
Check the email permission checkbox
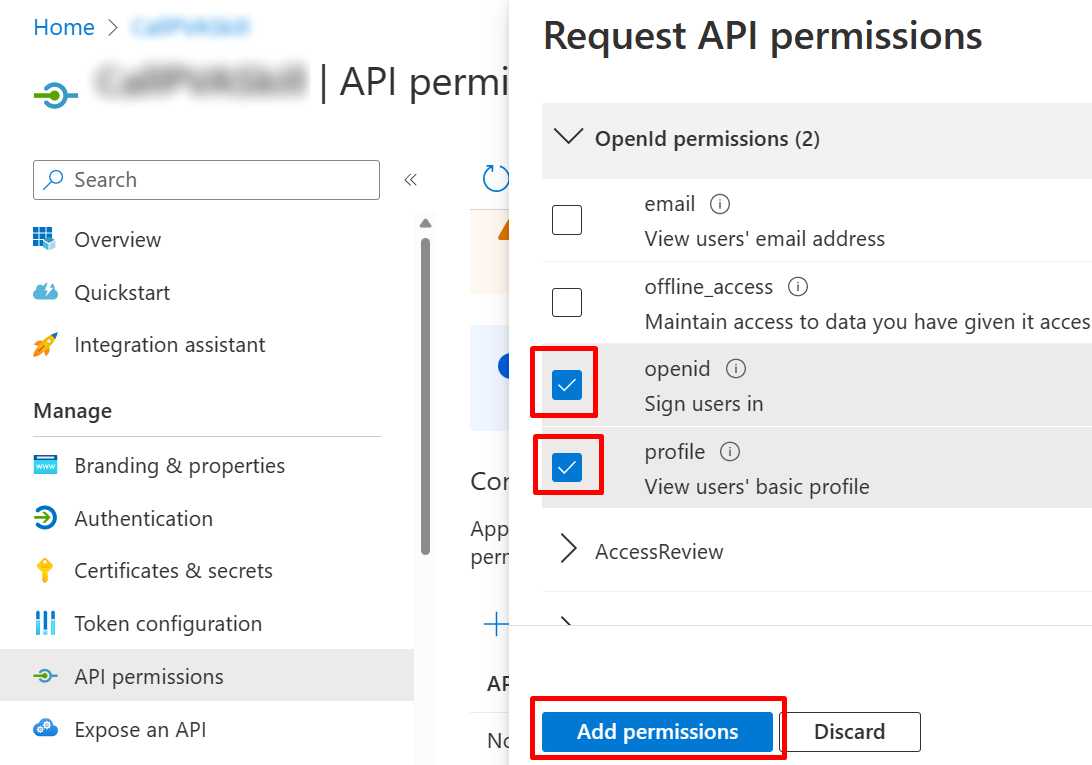coord(566,219)
